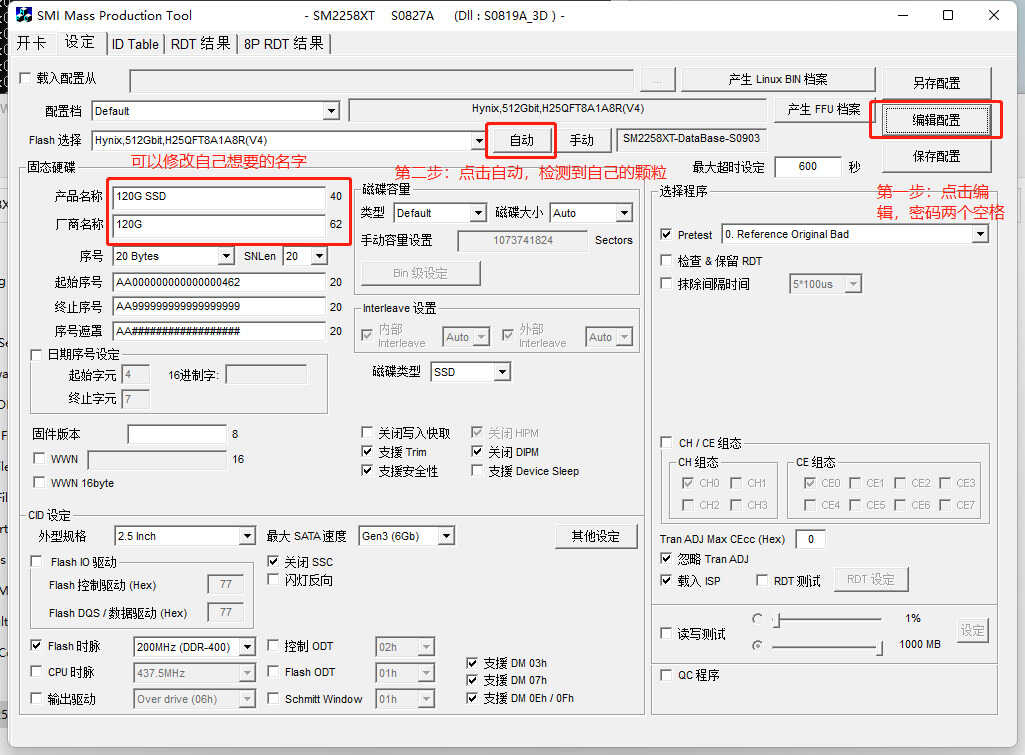Screen dimensions: 1025x755
Task: Switch to the ID Table tab
Action: [135, 44]
